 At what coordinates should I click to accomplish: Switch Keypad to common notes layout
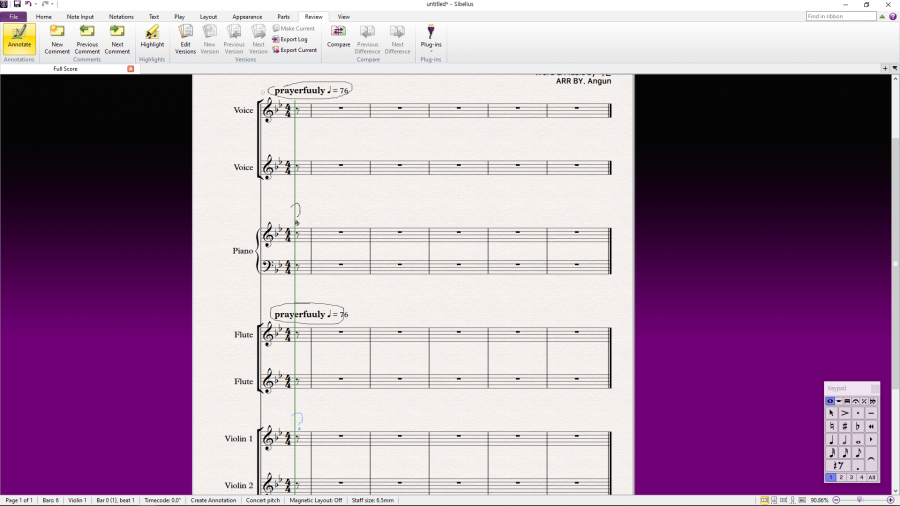pyautogui.click(x=830, y=401)
